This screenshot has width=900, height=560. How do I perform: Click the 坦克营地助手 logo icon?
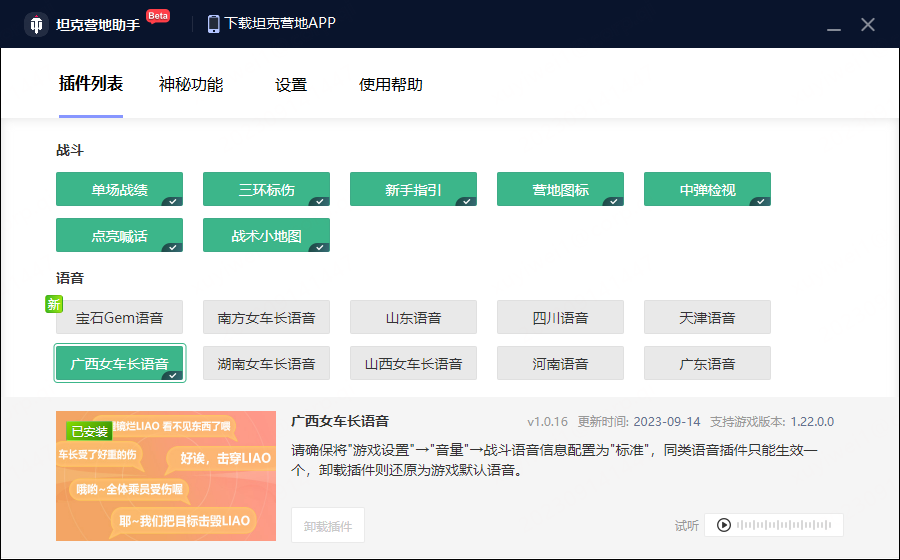(37, 25)
